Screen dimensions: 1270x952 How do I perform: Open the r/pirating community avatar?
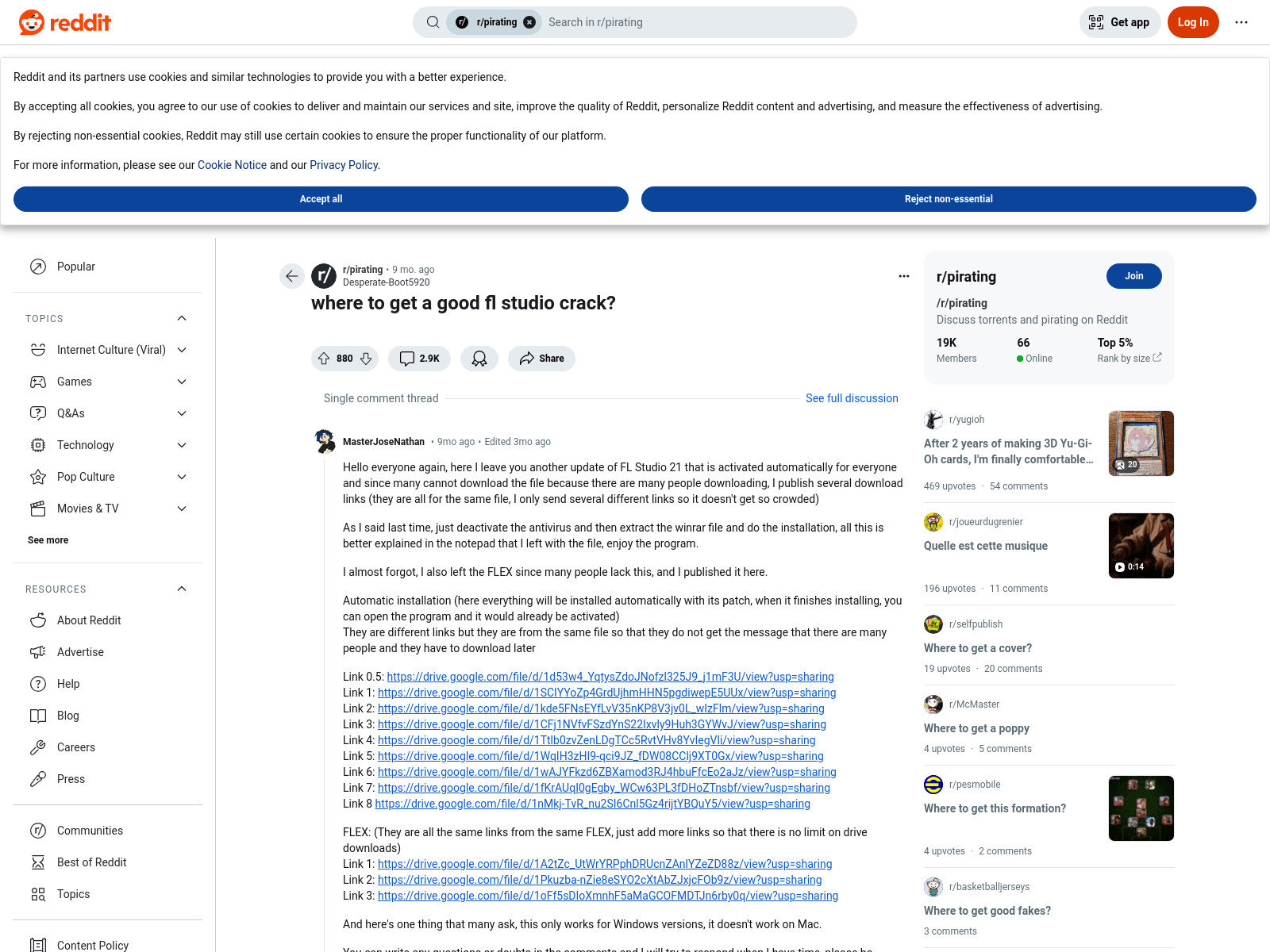[x=324, y=276]
